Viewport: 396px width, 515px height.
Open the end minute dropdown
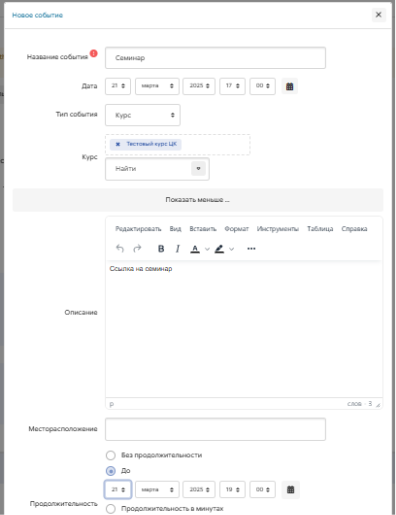click(x=263, y=490)
